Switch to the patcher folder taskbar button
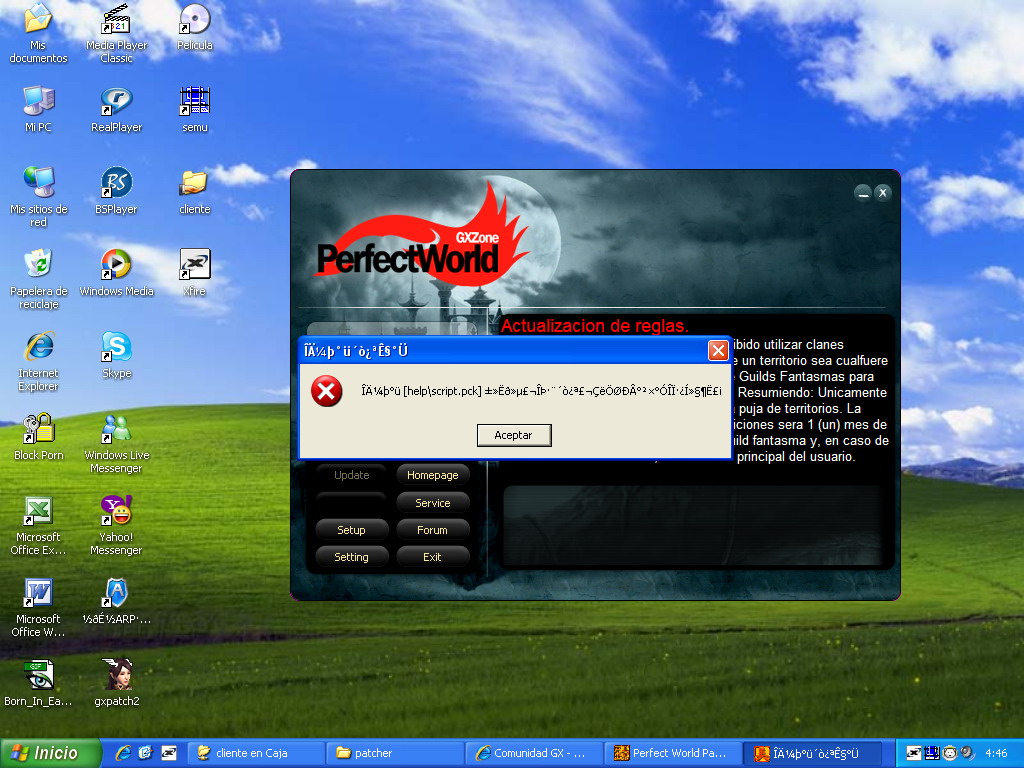The image size is (1024, 768). tap(396, 753)
